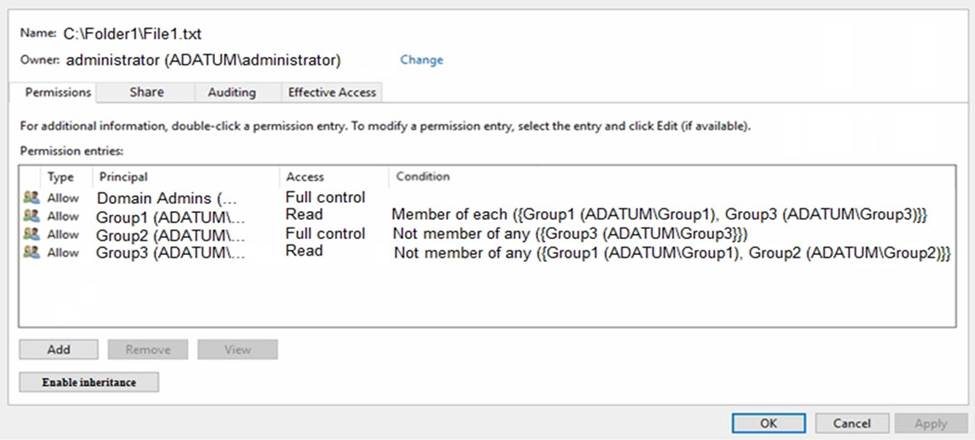Select the Group3 Read permission entry
Image resolution: width=975 pixels, height=440 pixels.
(x=170, y=252)
